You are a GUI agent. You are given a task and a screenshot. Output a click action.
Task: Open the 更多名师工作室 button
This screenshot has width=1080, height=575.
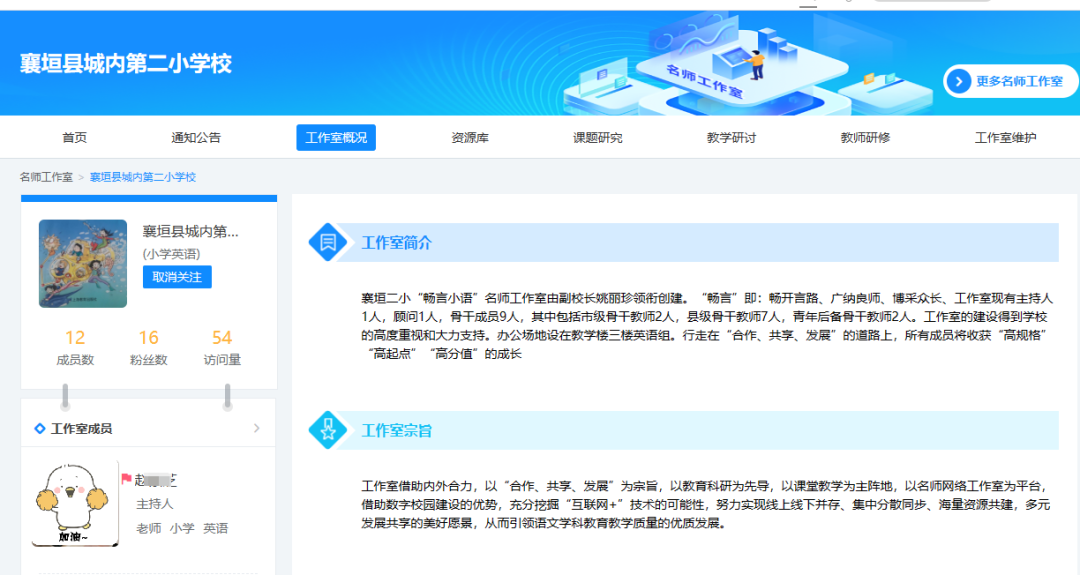[x=1010, y=81]
